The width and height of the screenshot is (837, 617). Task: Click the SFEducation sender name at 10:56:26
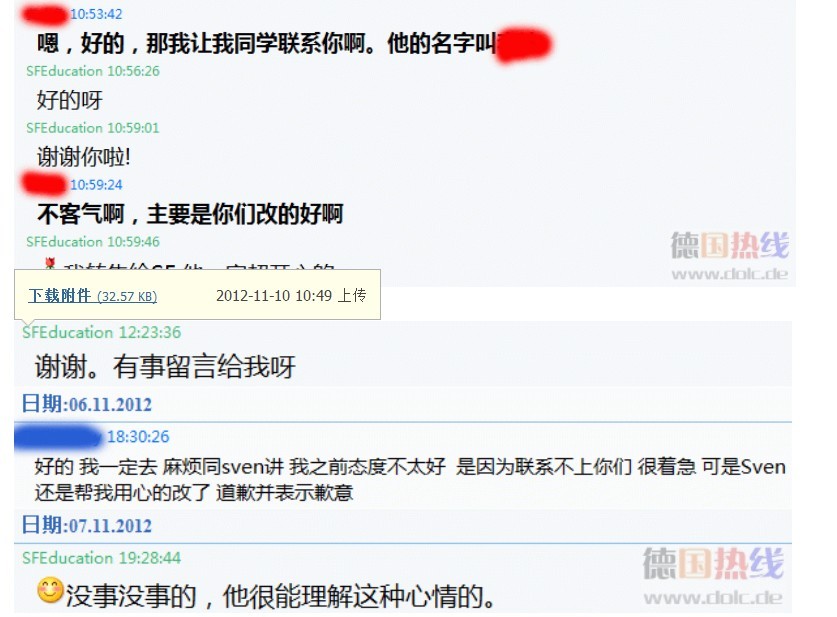64,71
